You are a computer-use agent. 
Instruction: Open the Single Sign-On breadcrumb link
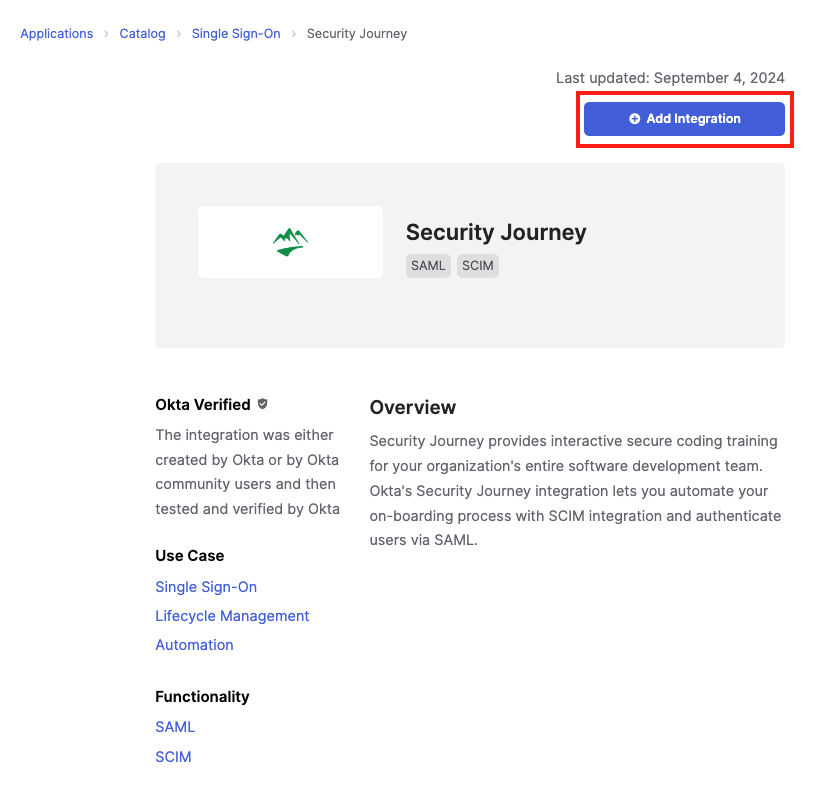(x=236, y=34)
